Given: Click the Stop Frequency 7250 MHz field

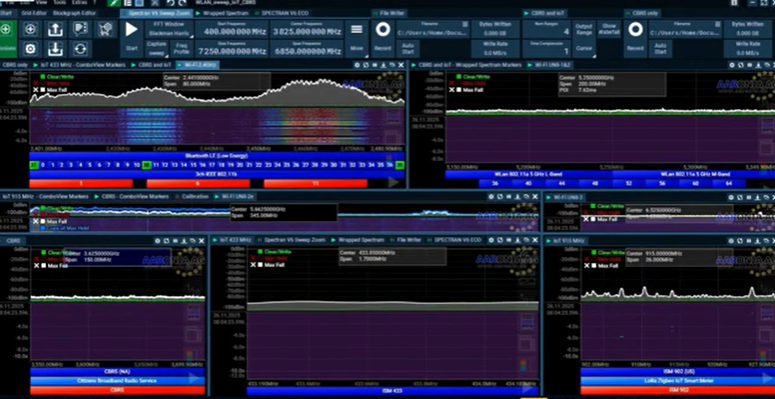Looking at the screenshot, I should click(x=232, y=49).
